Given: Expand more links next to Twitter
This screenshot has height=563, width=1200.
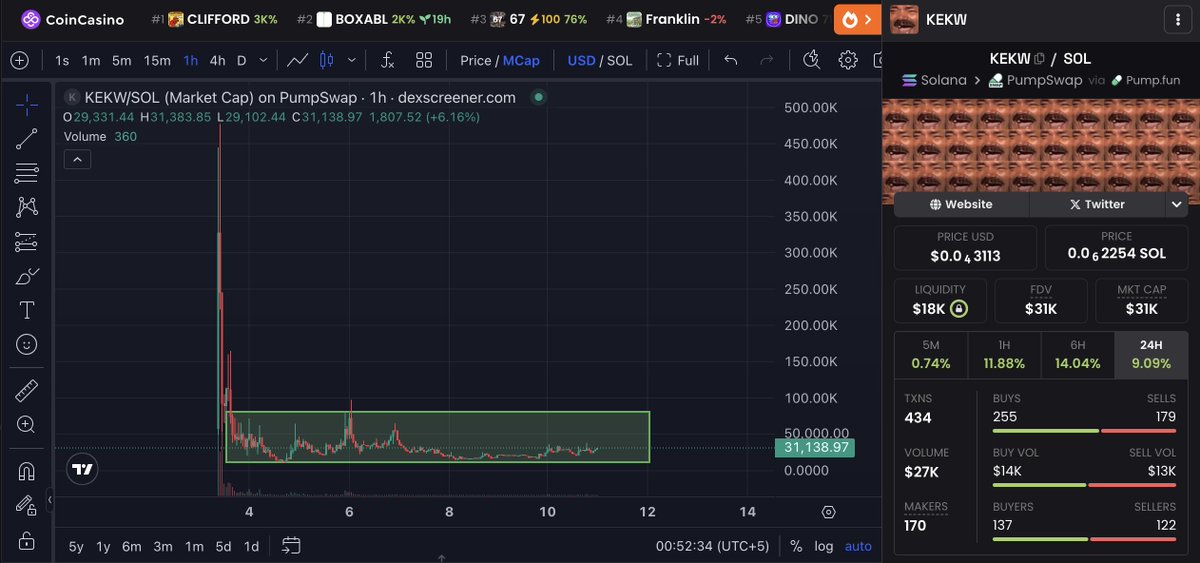Looking at the screenshot, I should tap(1176, 204).
